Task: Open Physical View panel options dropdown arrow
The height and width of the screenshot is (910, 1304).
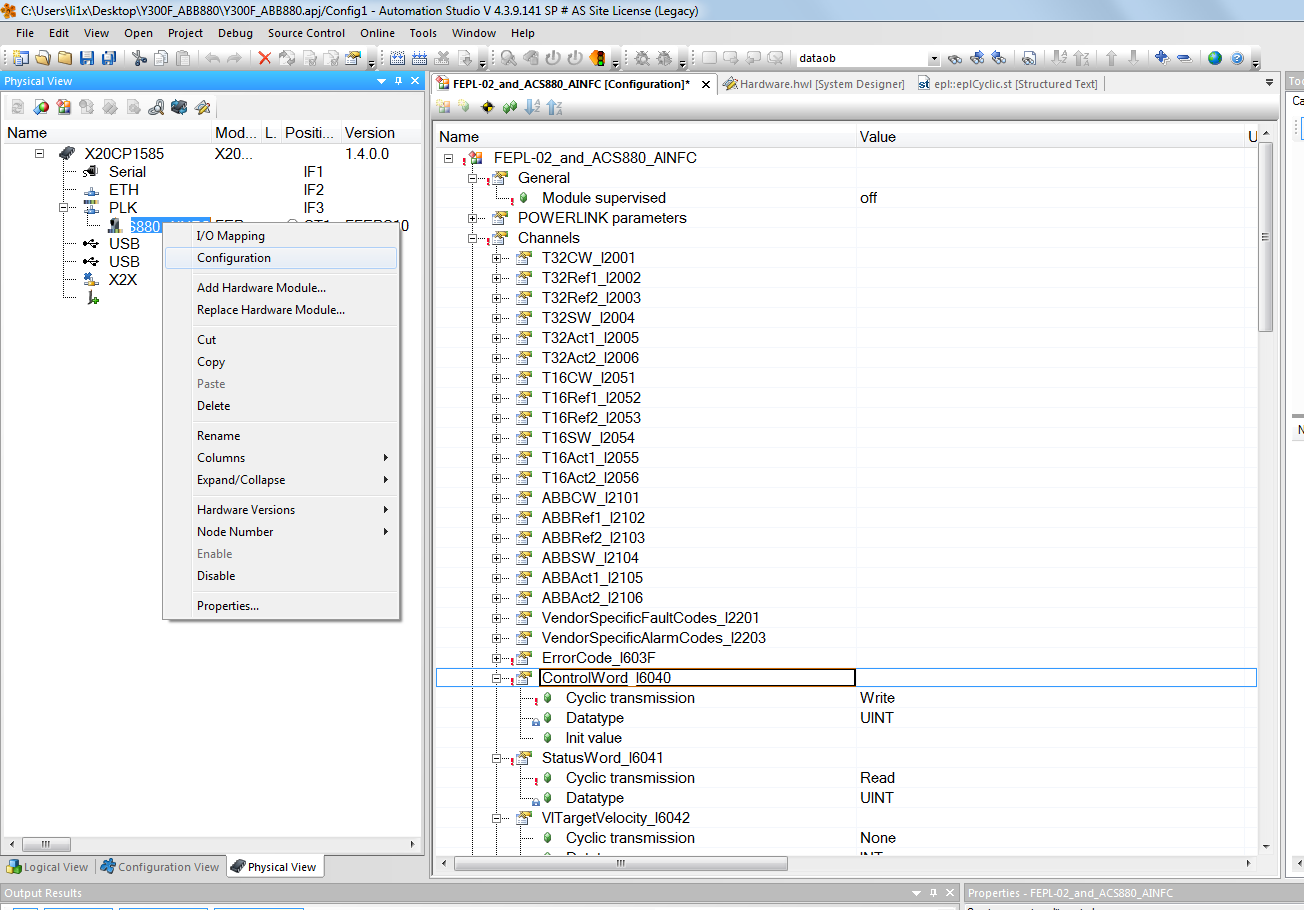Action: (381, 81)
